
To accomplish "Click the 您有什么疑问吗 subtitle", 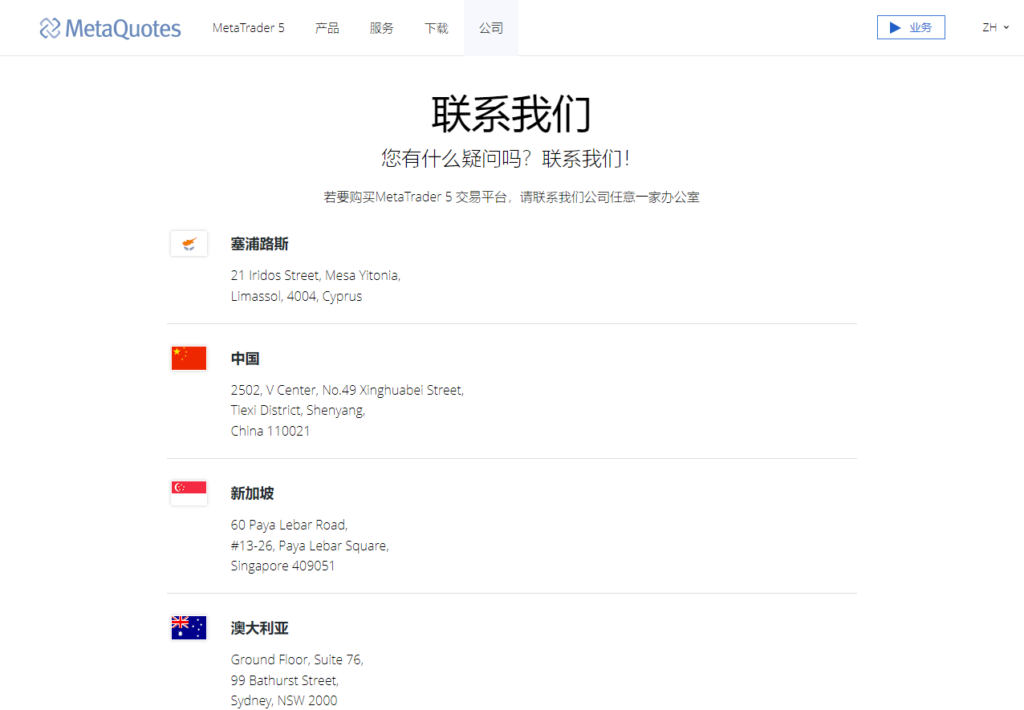I will point(505,159).
